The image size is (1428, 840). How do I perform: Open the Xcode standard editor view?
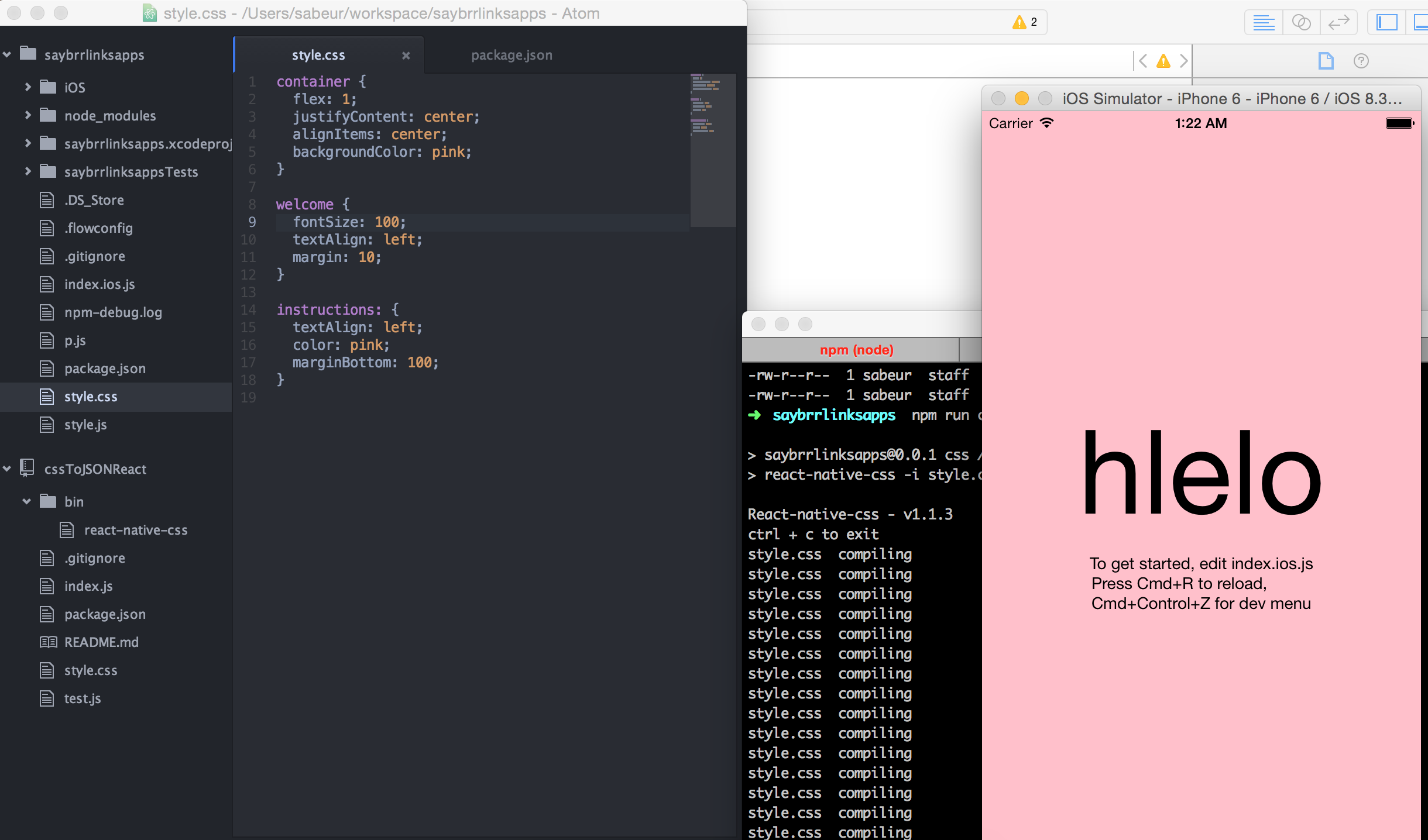point(1264,23)
